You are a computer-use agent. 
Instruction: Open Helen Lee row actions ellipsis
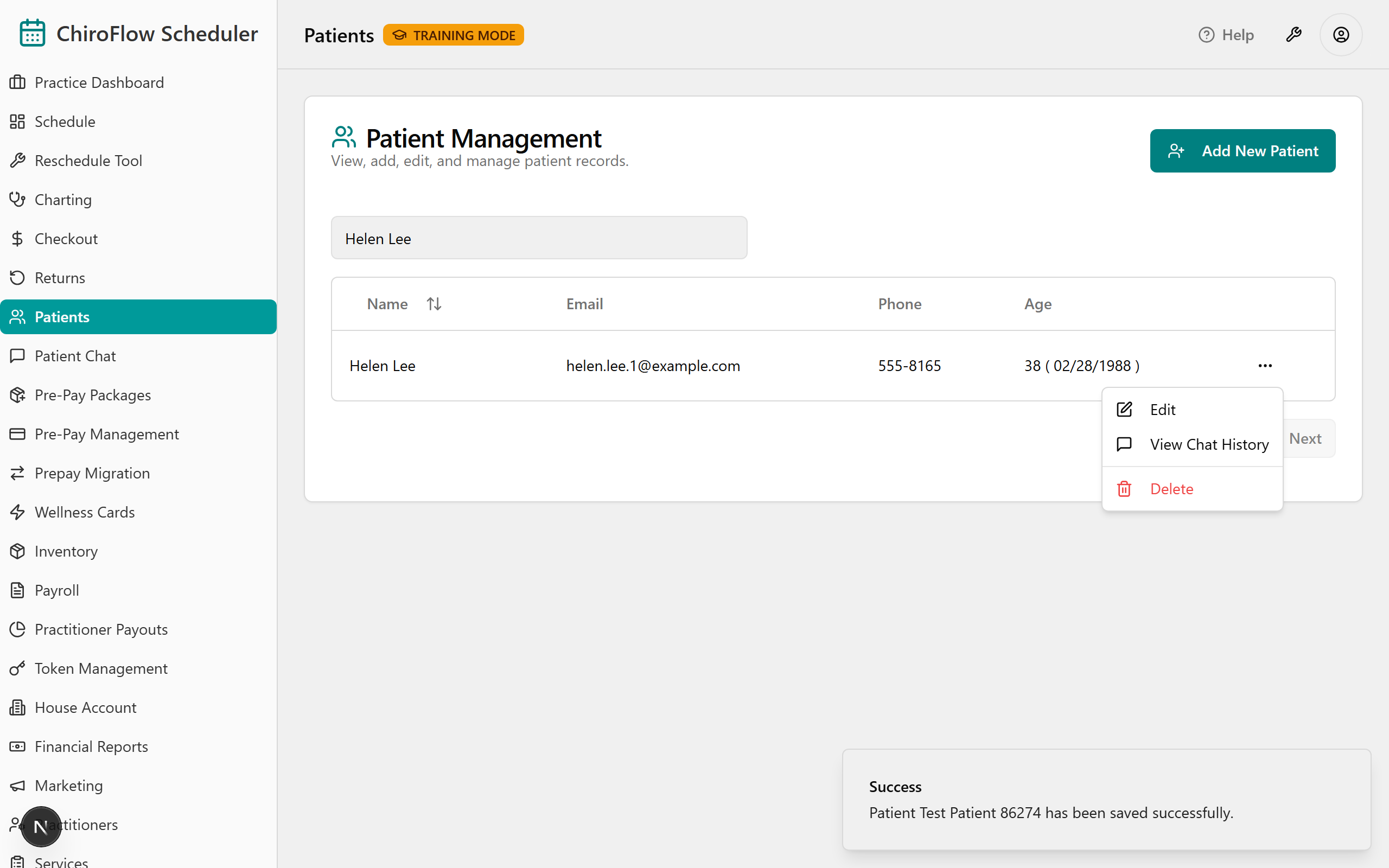point(1265,366)
